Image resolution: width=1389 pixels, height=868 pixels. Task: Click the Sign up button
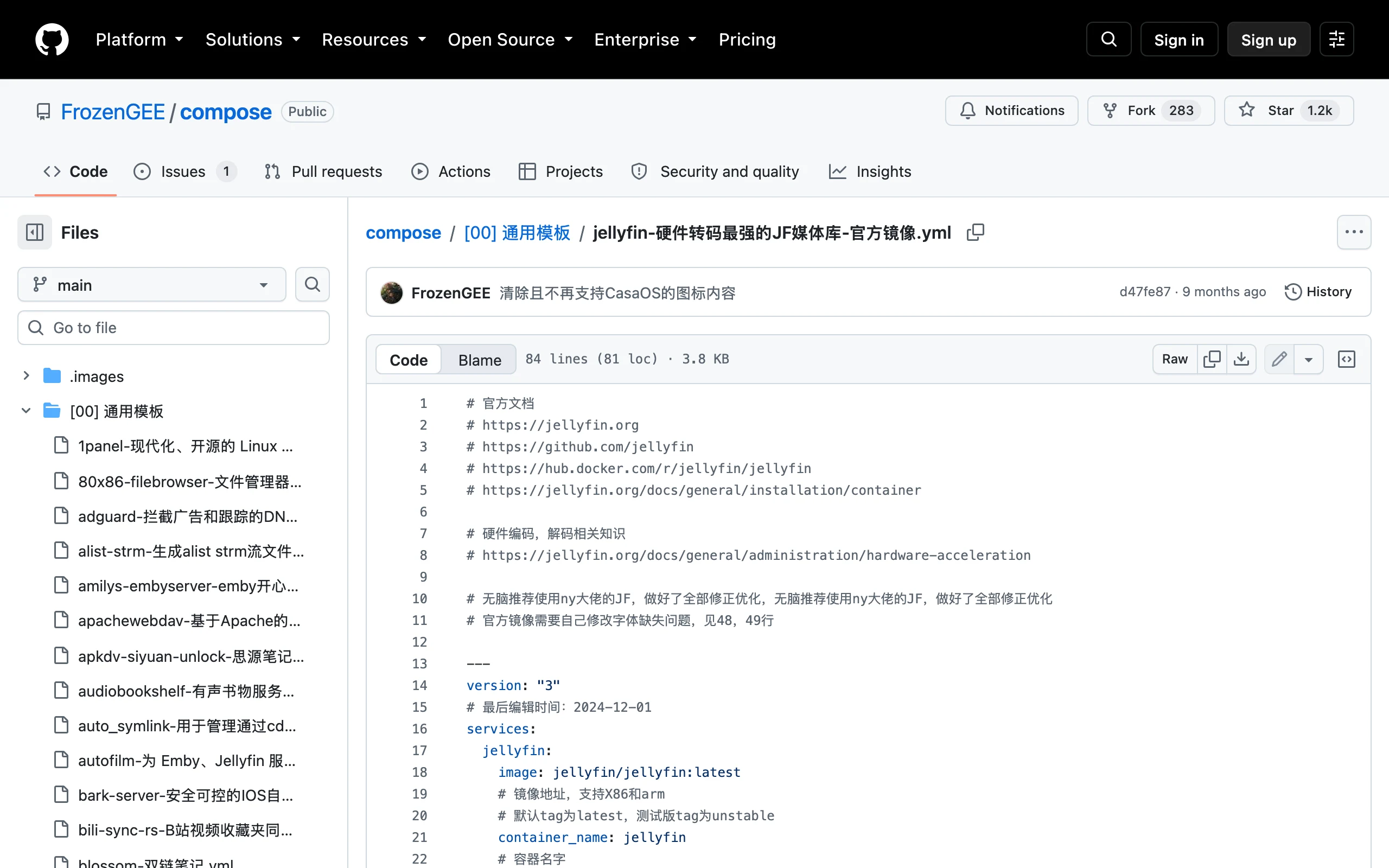coord(1269,39)
